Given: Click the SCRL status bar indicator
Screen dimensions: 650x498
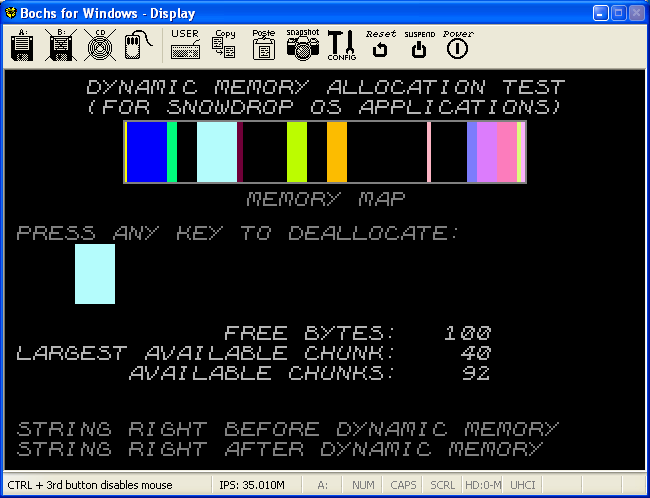Looking at the screenshot, I should coord(443,485).
